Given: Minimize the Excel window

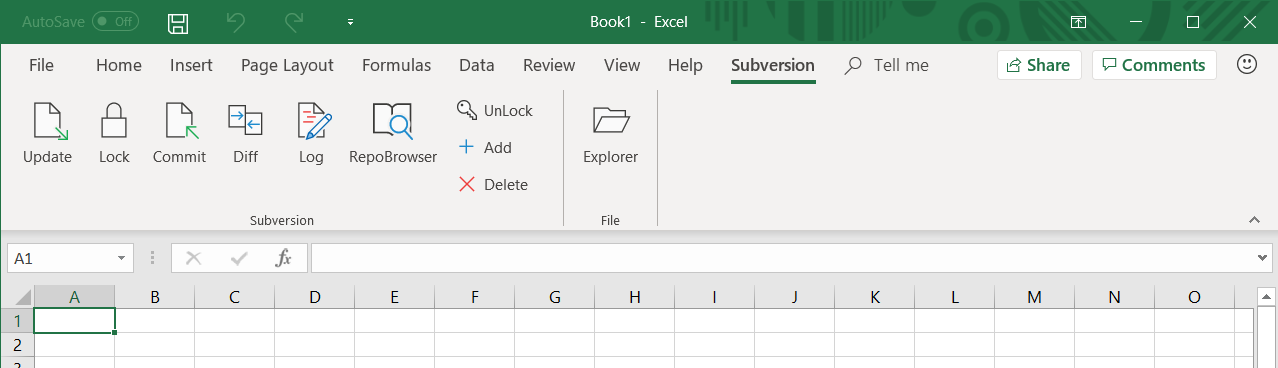Looking at the screenshot, I should pos(1136,22).
